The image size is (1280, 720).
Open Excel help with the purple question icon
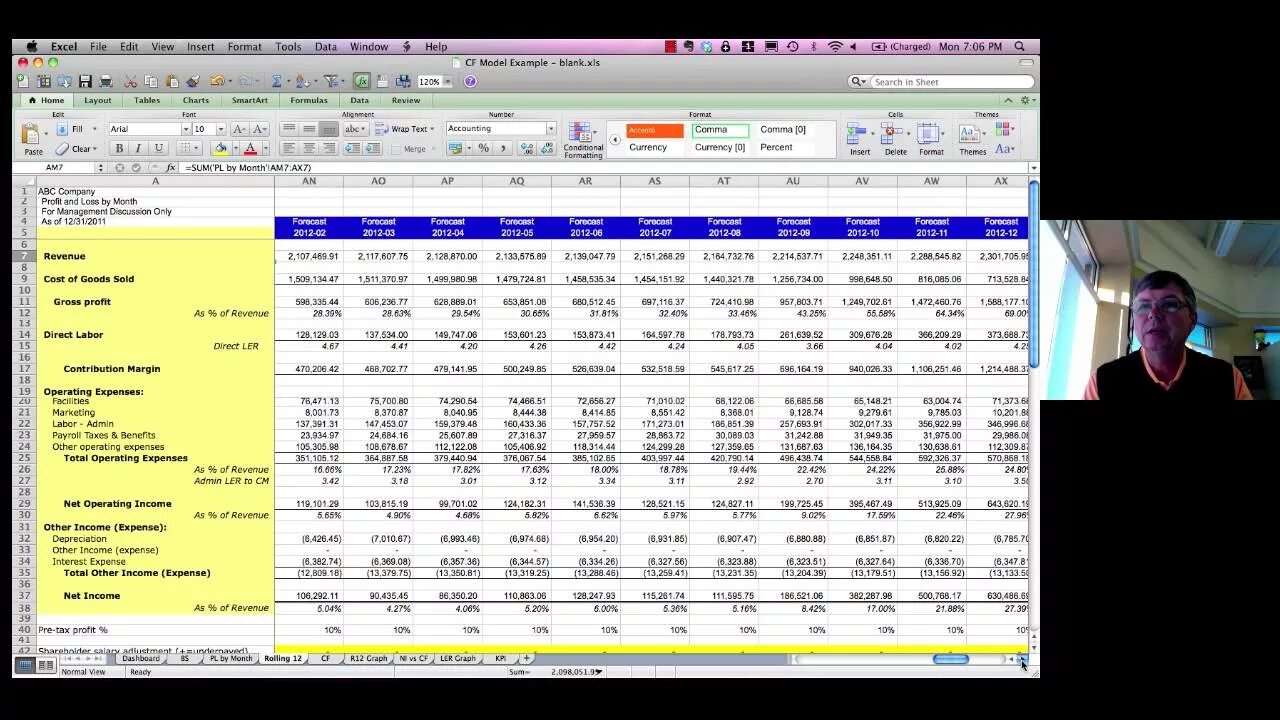[x=470, y=81]
